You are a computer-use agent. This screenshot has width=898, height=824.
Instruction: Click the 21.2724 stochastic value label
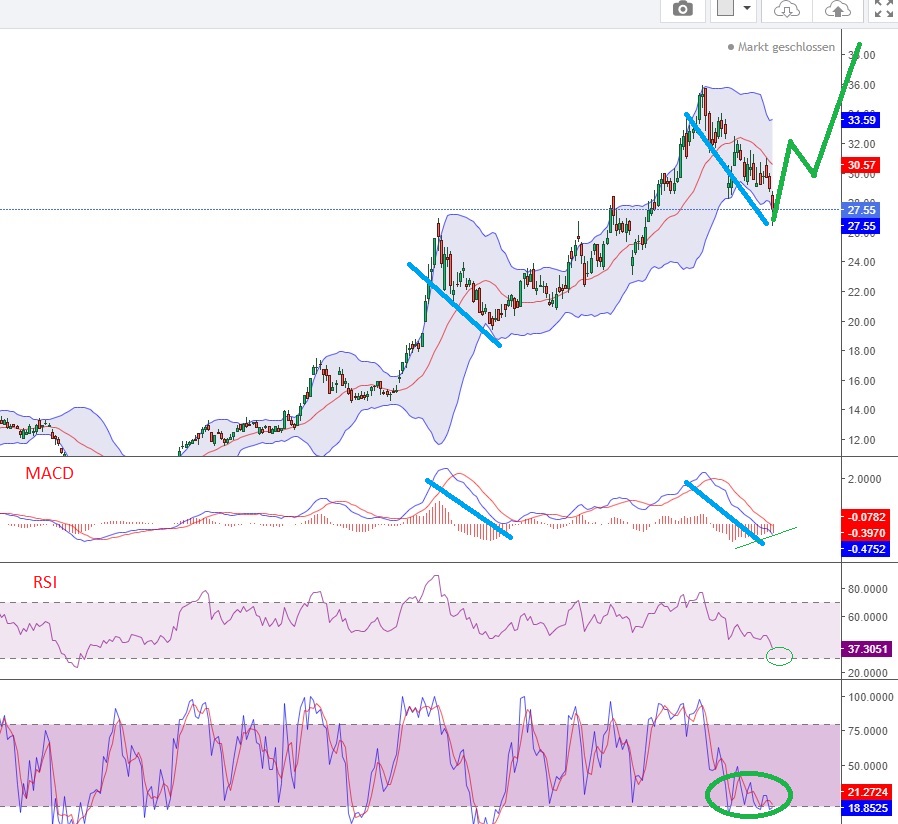867,792
